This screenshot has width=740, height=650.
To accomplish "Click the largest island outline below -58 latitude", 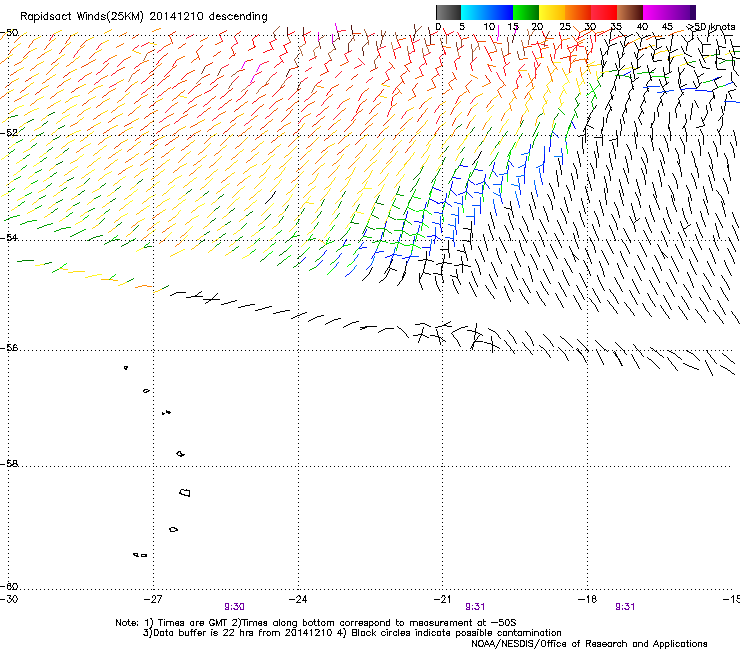I will tap(185, 492).
